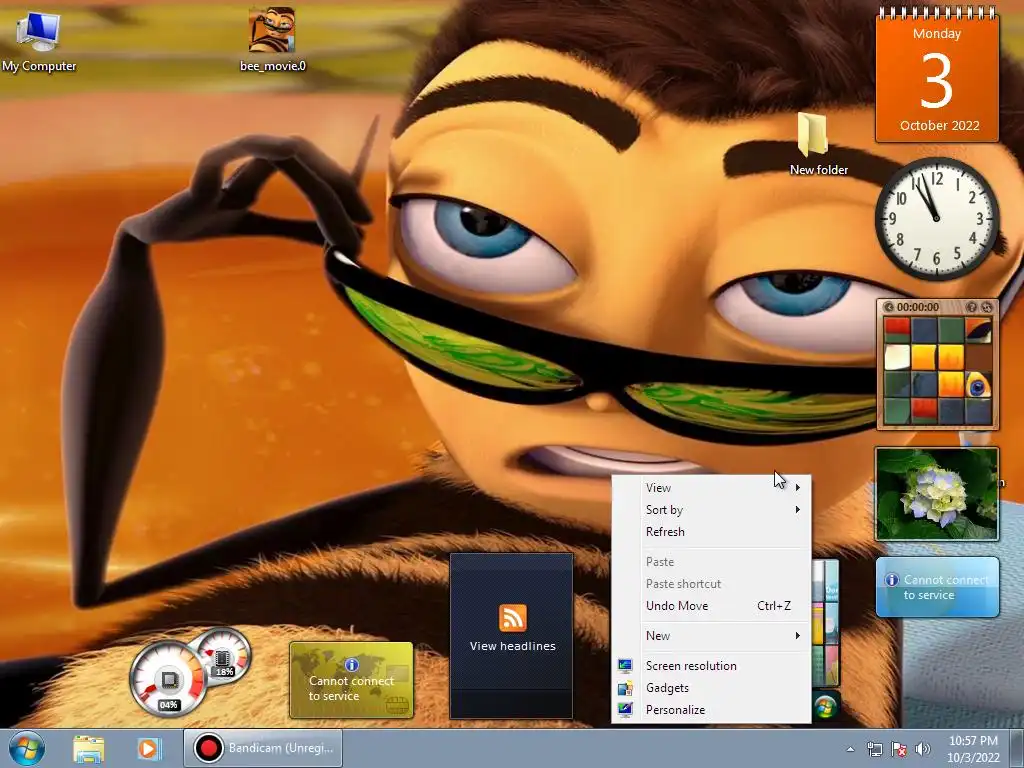
Task: Click the orange RSS feed icon
Action: point(513,618)
